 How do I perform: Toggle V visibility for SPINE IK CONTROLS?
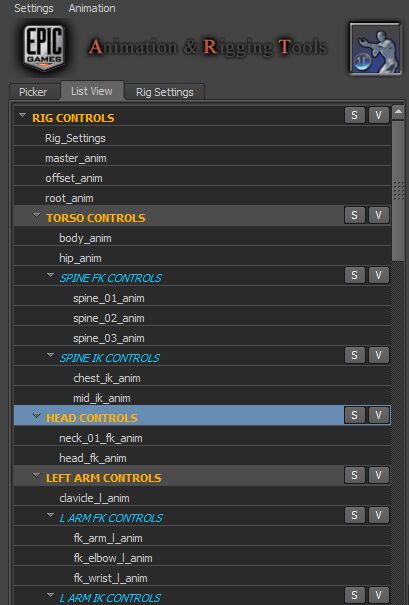[x=379, y=355]
